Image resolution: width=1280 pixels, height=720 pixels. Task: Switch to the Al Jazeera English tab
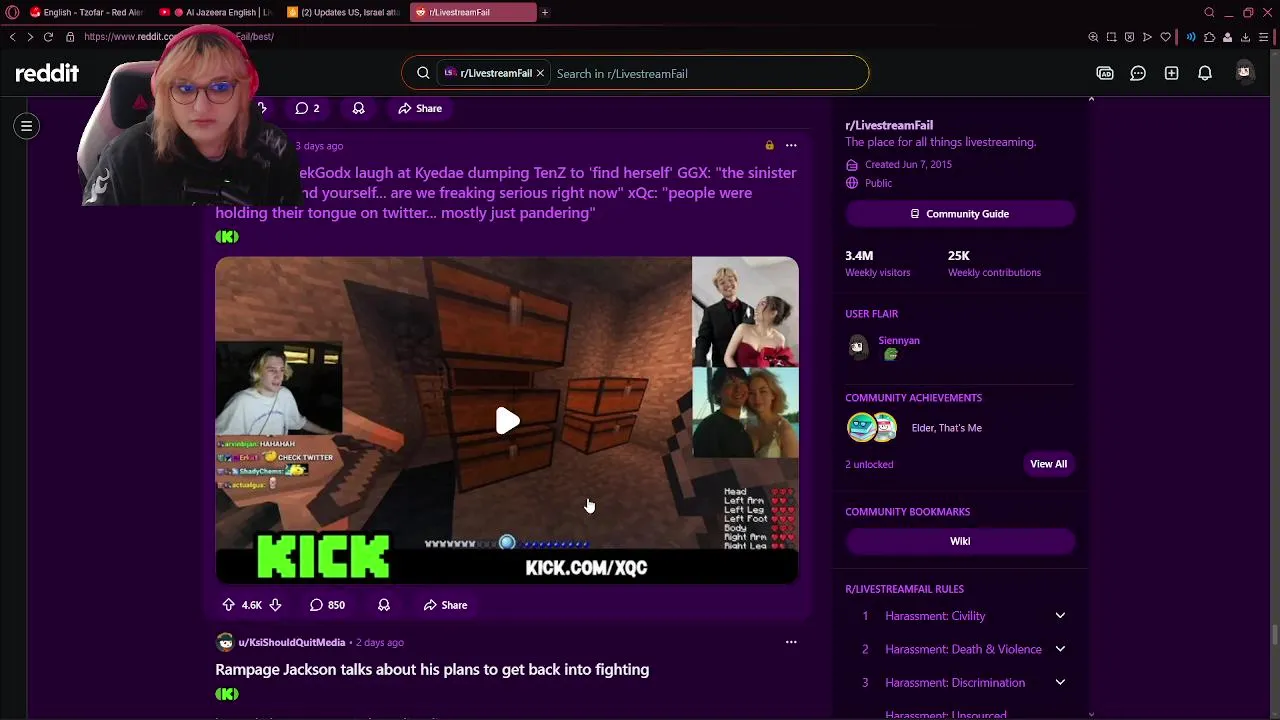215,12
